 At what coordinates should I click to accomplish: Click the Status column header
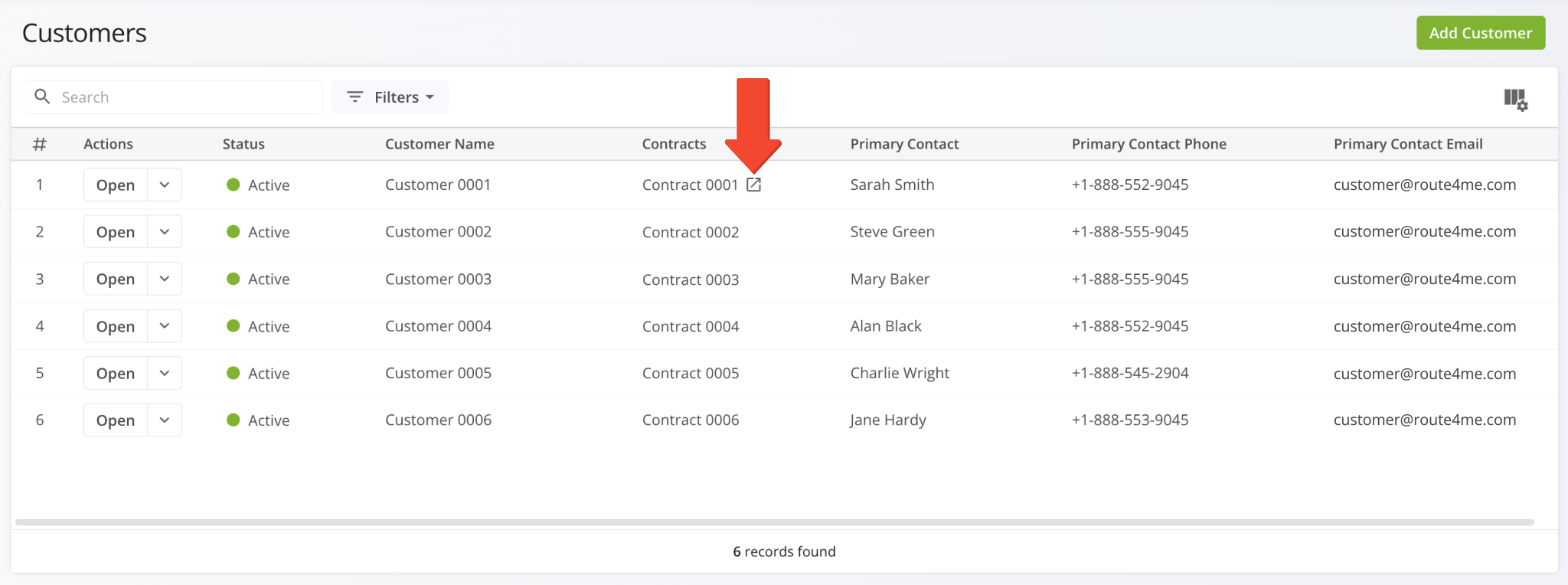click(243, 144)
